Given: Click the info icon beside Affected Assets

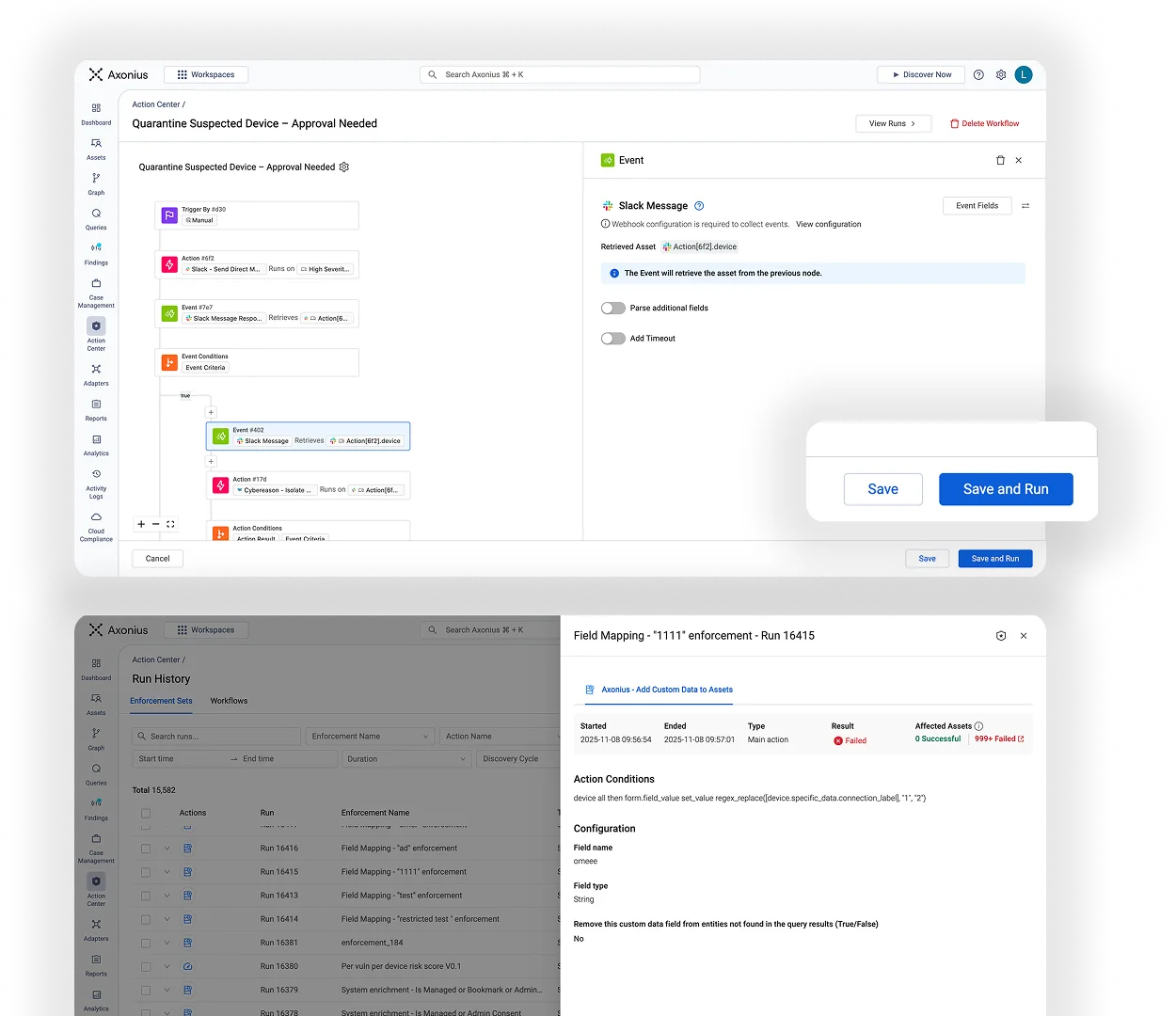Looking at the screenshot, I should (978, 726).
